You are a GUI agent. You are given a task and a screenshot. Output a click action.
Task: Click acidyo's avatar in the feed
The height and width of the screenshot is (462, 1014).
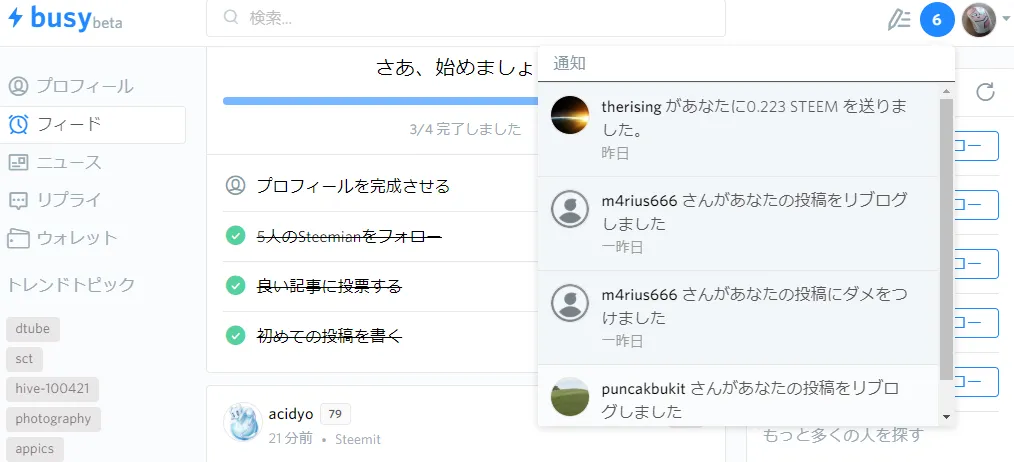[242, 423]
